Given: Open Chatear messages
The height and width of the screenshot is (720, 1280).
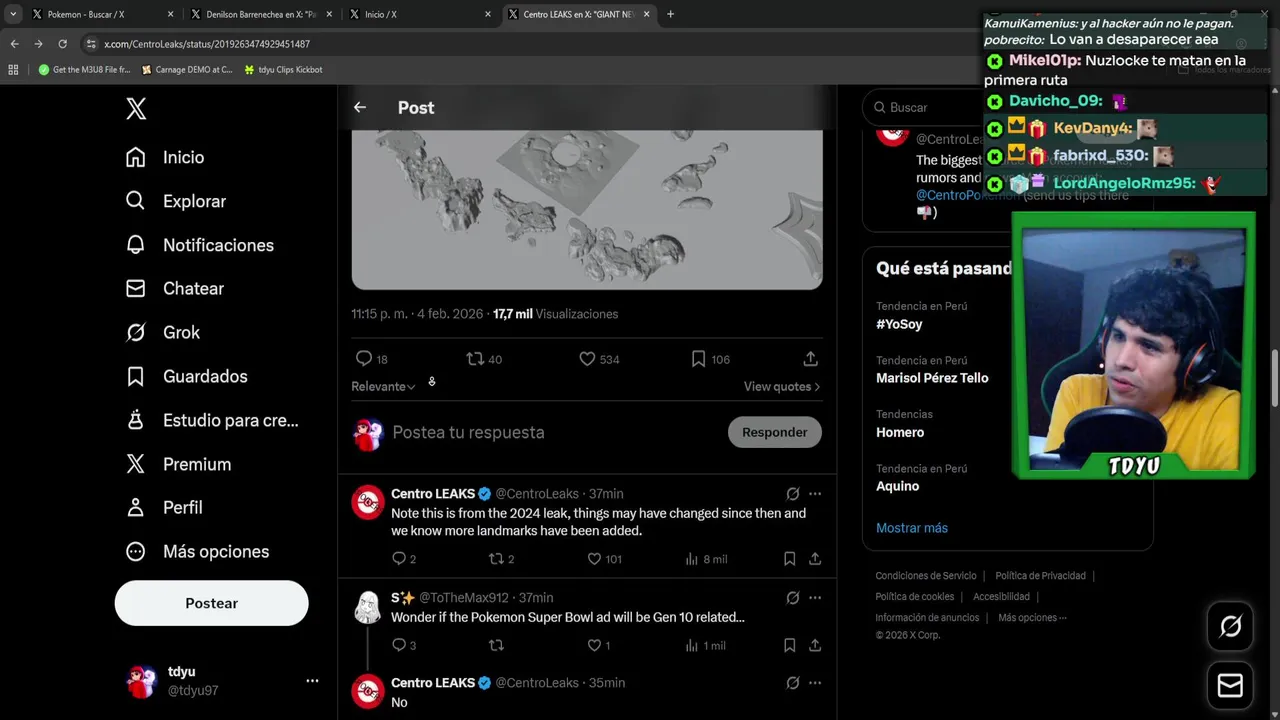Looking at the screenshot, I should 175,288.
